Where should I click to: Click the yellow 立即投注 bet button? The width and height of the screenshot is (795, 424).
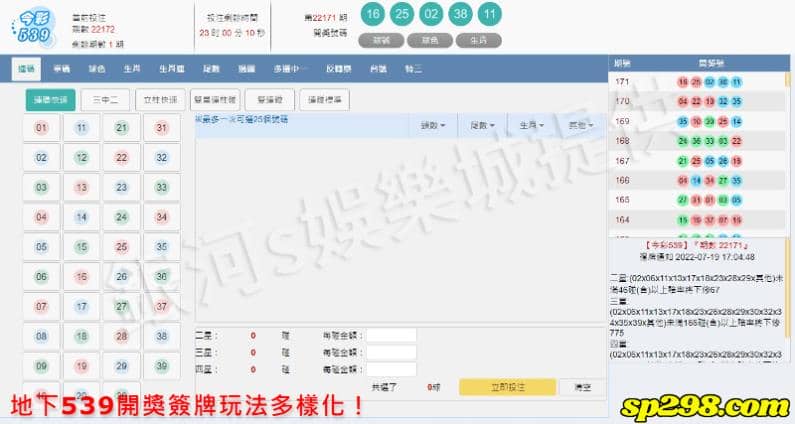(x=508, y=387)
